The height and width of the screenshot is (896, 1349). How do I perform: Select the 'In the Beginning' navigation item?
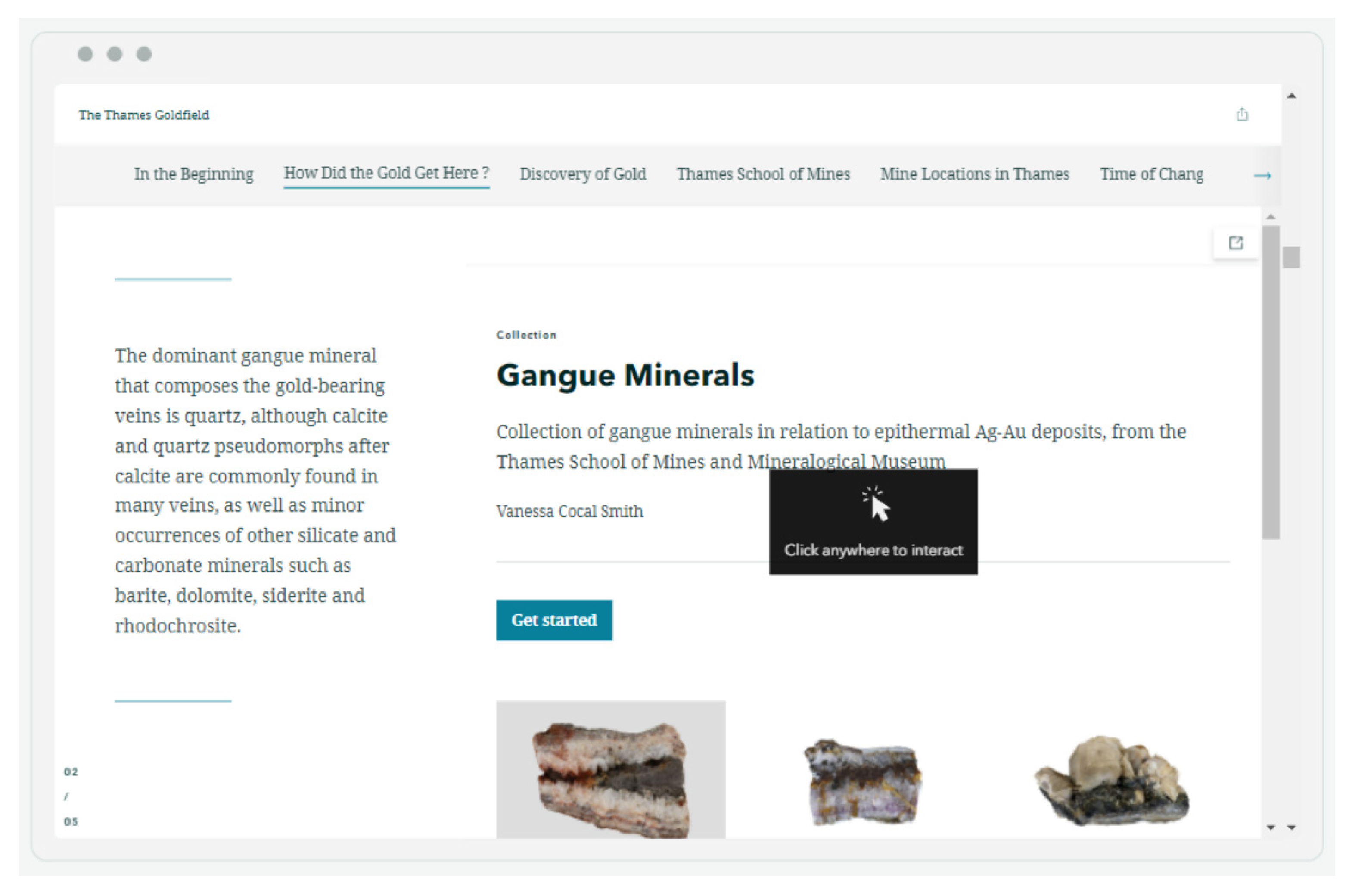[x=194, y=174]
